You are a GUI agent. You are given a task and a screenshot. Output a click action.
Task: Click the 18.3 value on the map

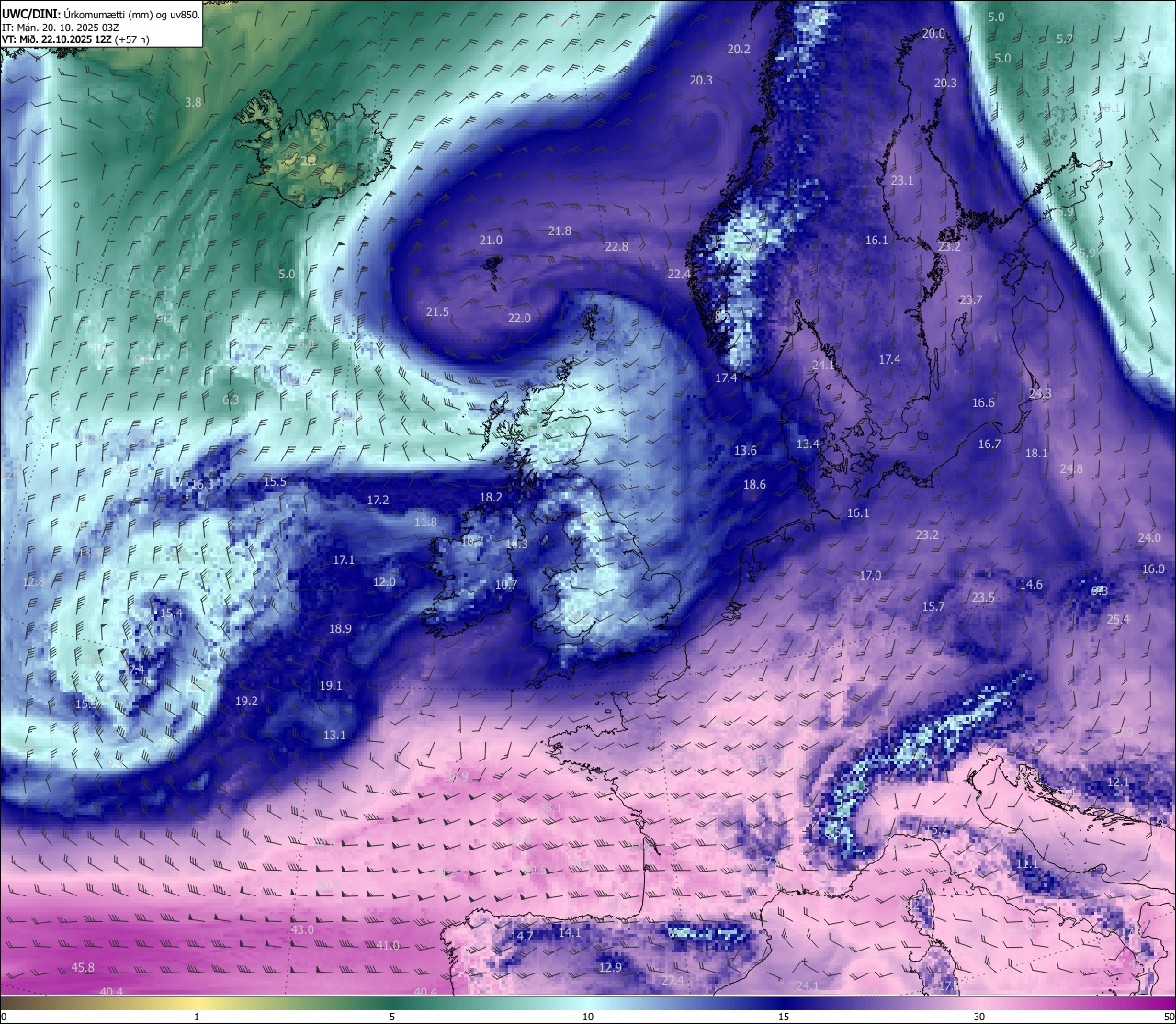point(516,545)
